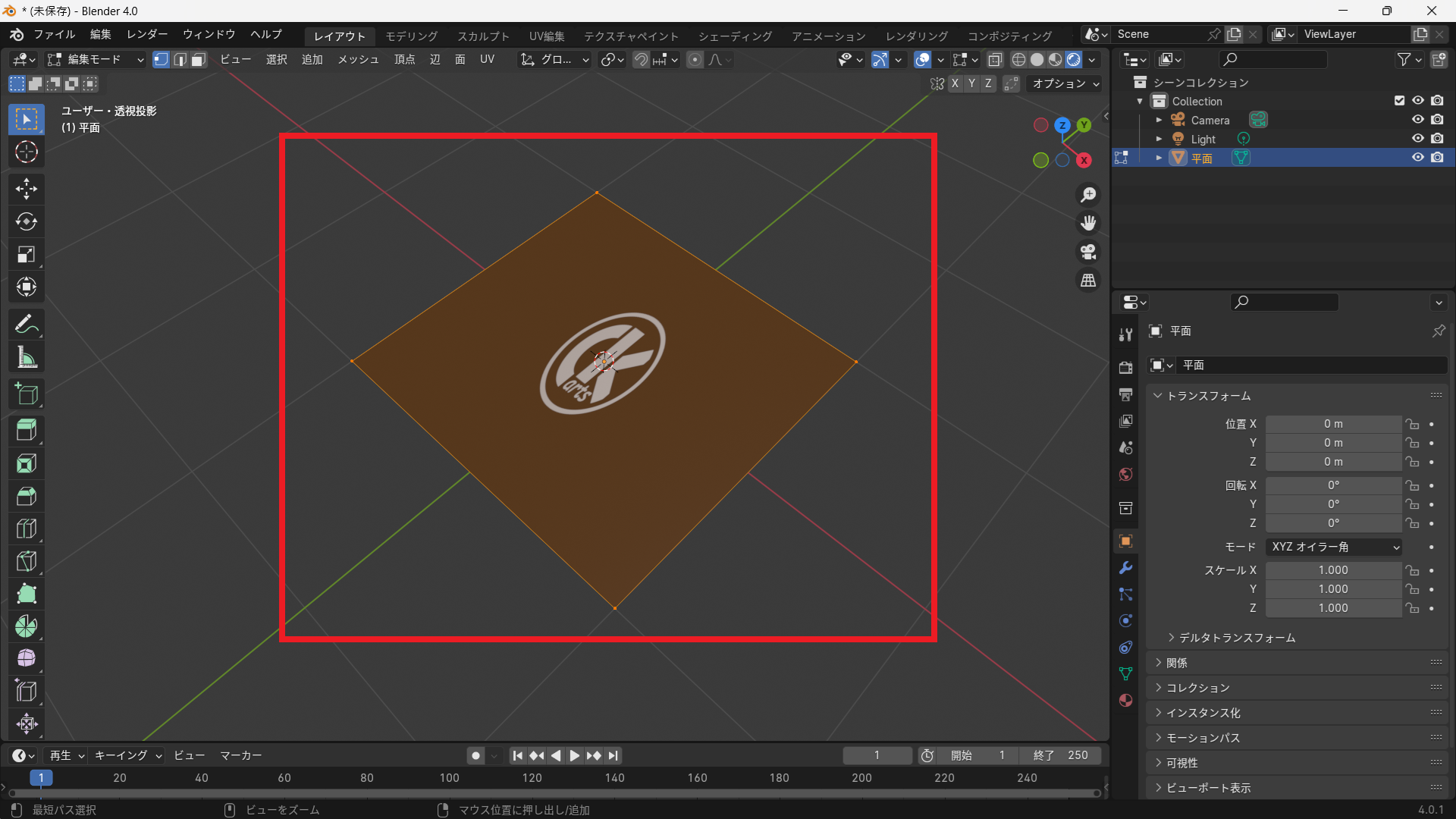The image size is (1456, 819).
Task: Select the Move tool in toolbar
Action: point(27,189)
